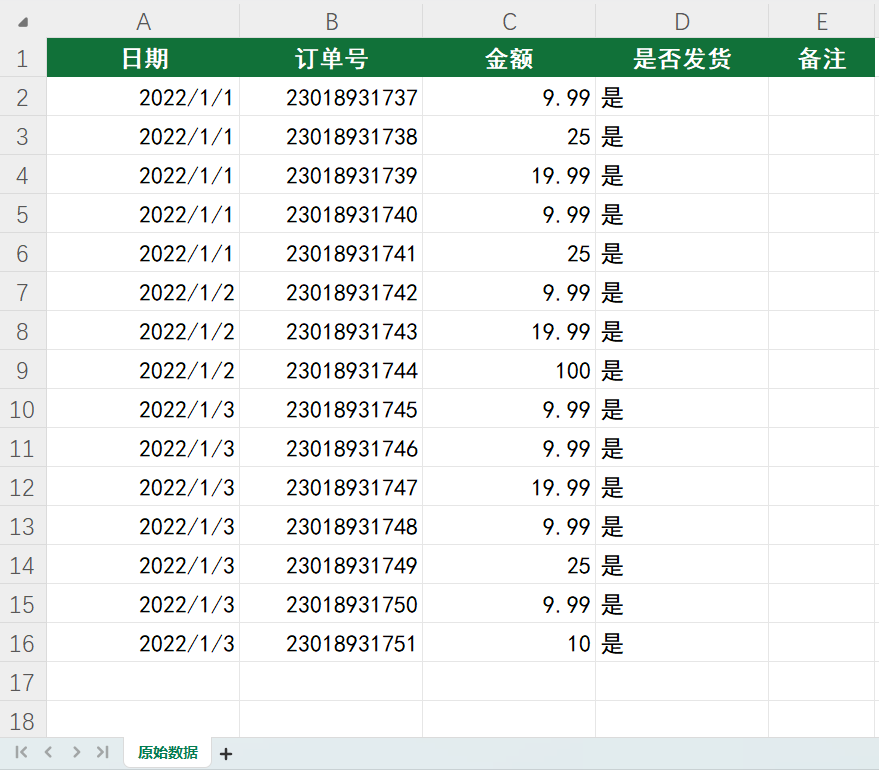Select column C header
This screenshot has width=879, height=770.
[509, 22]
